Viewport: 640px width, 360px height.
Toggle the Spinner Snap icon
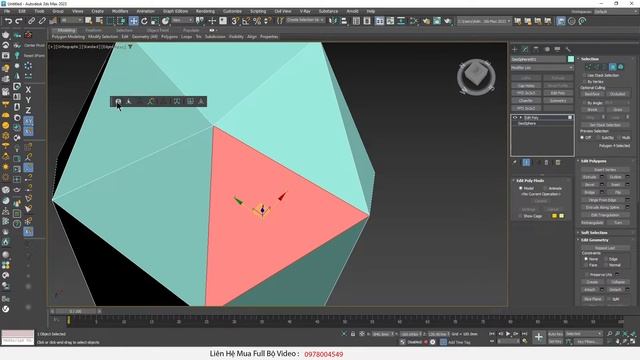267,21
